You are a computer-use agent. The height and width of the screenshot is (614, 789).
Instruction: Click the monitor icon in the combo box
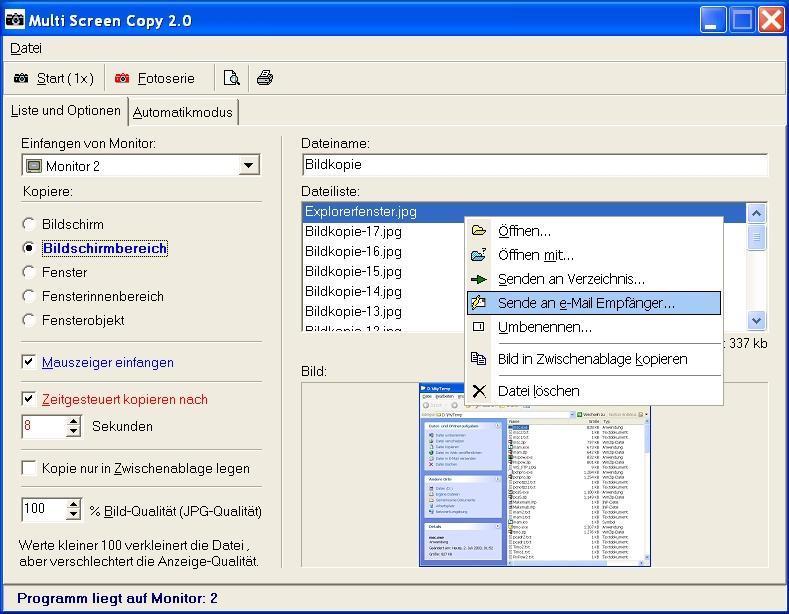(34, 166)
